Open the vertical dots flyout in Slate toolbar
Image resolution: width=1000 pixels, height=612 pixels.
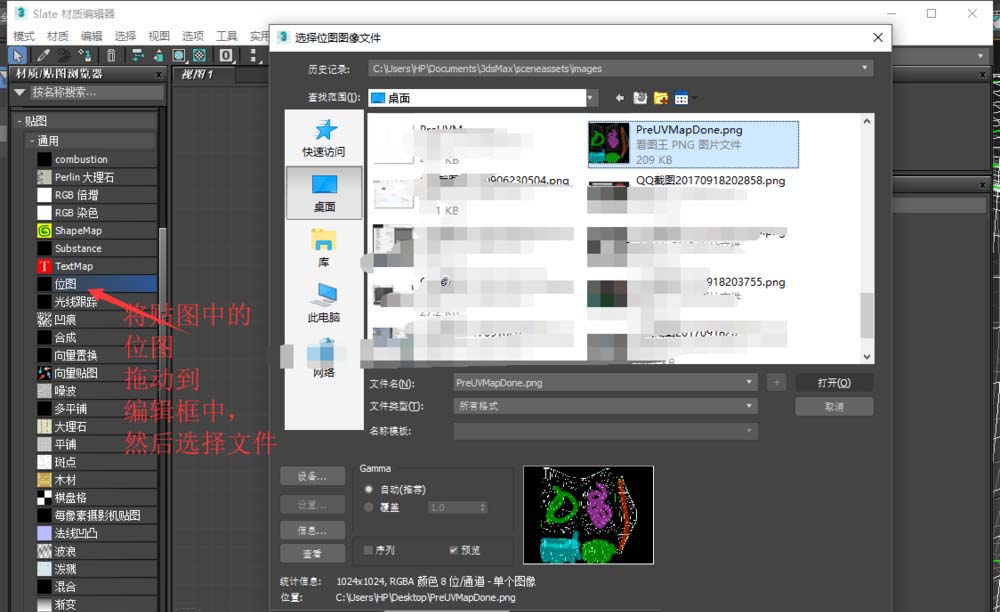(254, 55)
